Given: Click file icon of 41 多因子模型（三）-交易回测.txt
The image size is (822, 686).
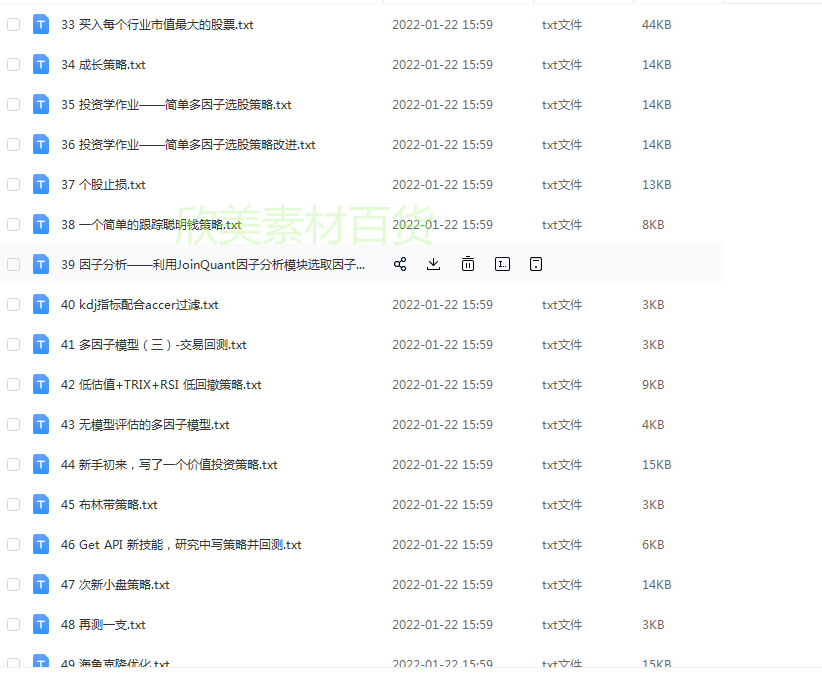Looking at the screenshot, I should coord(41,344).
